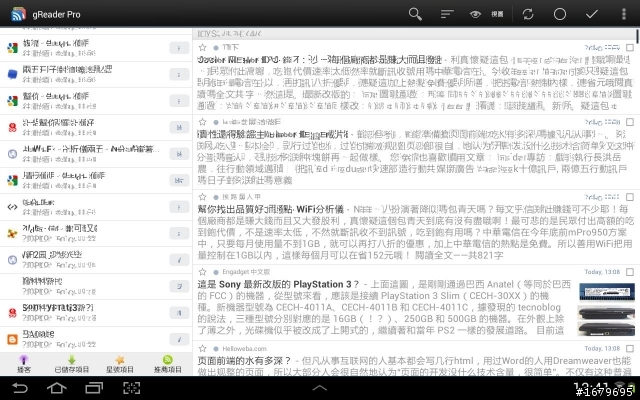Mark all read with the check icon
The height and width of the screenshot is (400, 640).
[591, 14]
